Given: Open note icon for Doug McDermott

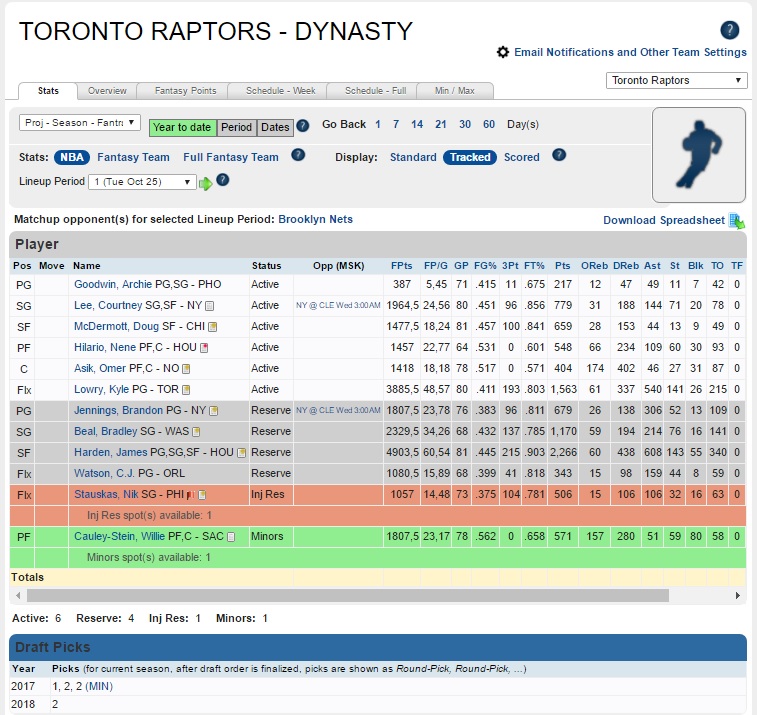Looking at the screenshot, I should point(212,327).
